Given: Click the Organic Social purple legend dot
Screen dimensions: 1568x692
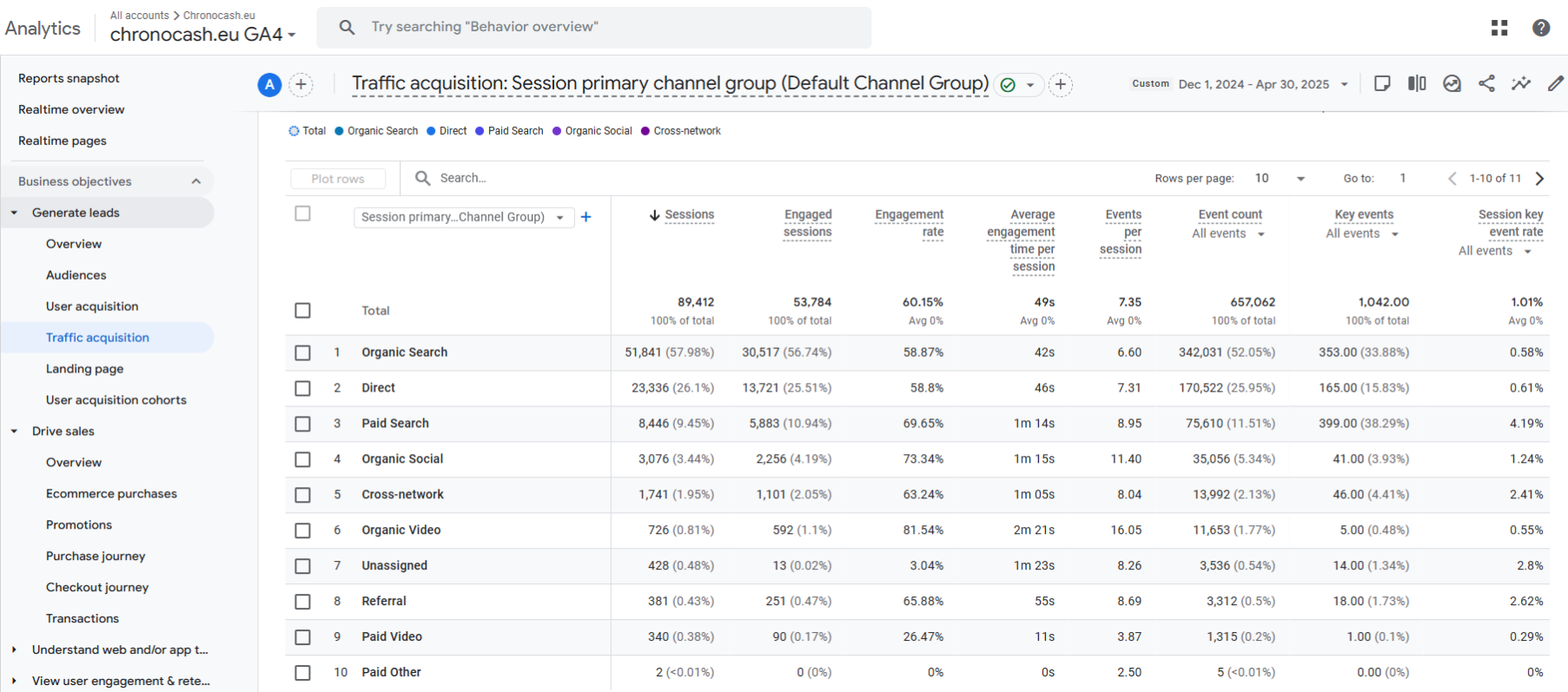Looking at the screenshot, I should 557,131.
